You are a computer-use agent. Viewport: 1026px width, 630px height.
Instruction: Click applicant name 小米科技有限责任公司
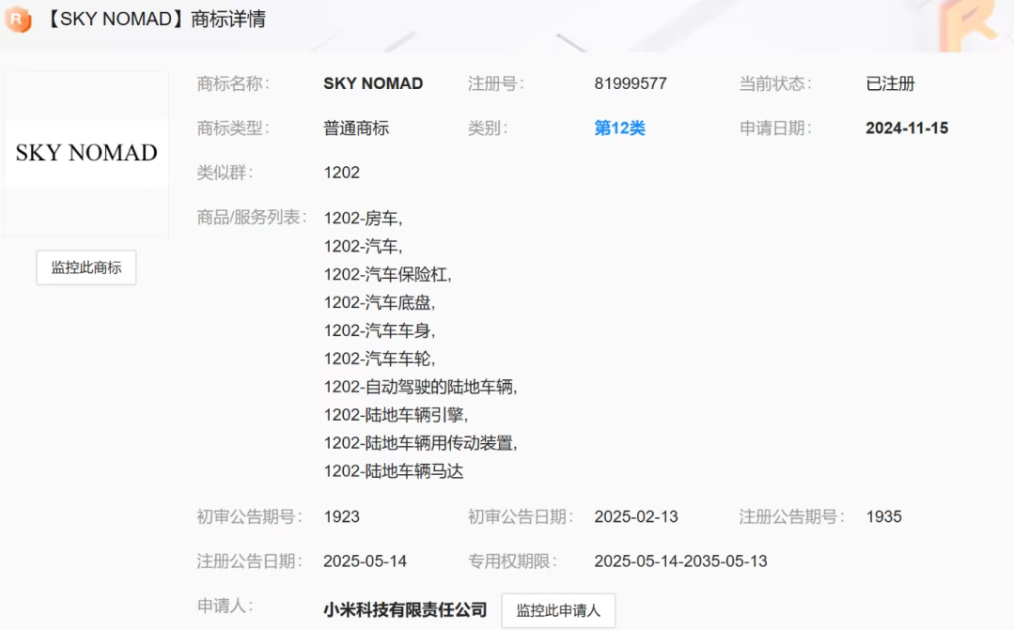pyautogui.click(x=405, y=610)
